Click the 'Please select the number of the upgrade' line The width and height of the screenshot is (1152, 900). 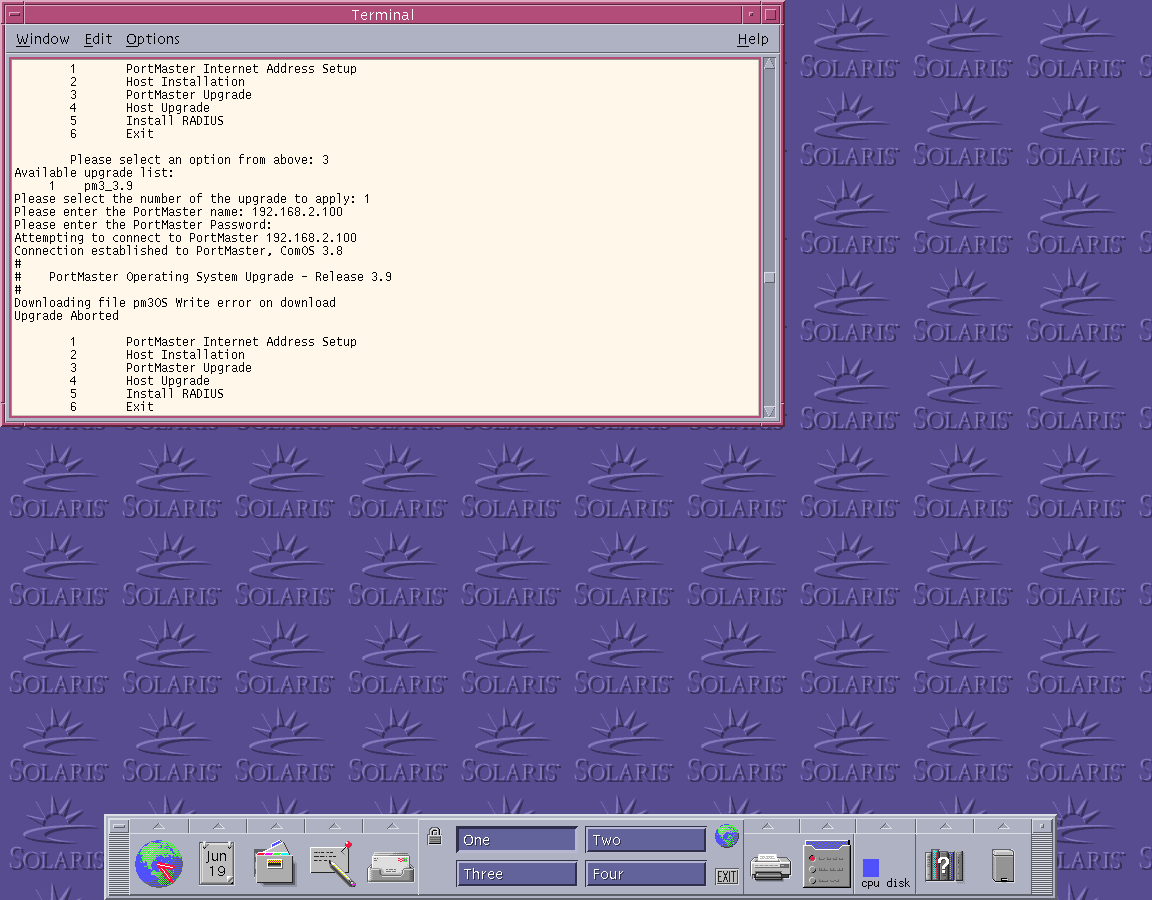pos(192,199)
